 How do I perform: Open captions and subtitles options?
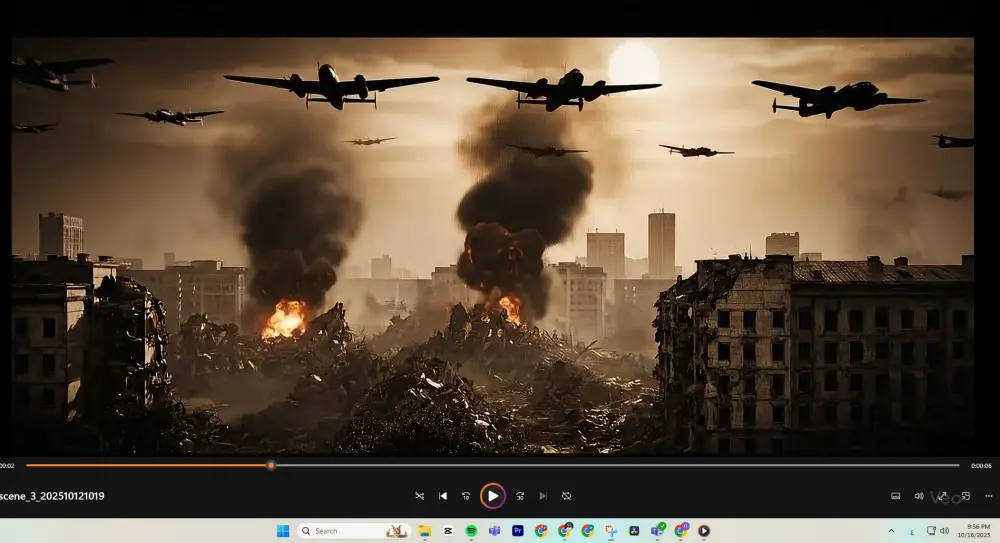895,496
